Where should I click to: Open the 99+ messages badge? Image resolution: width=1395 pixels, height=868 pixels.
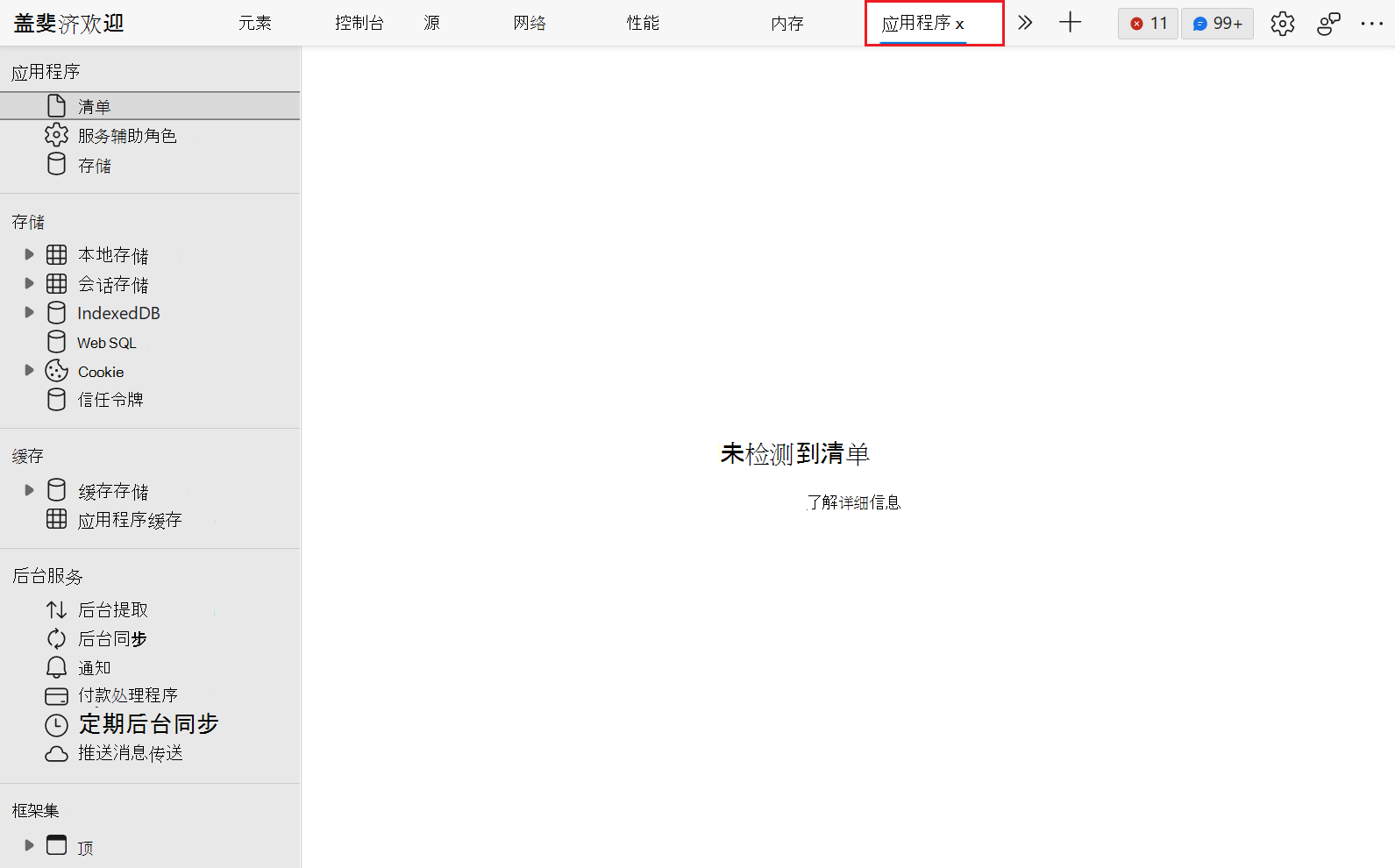click(1217, 24)
